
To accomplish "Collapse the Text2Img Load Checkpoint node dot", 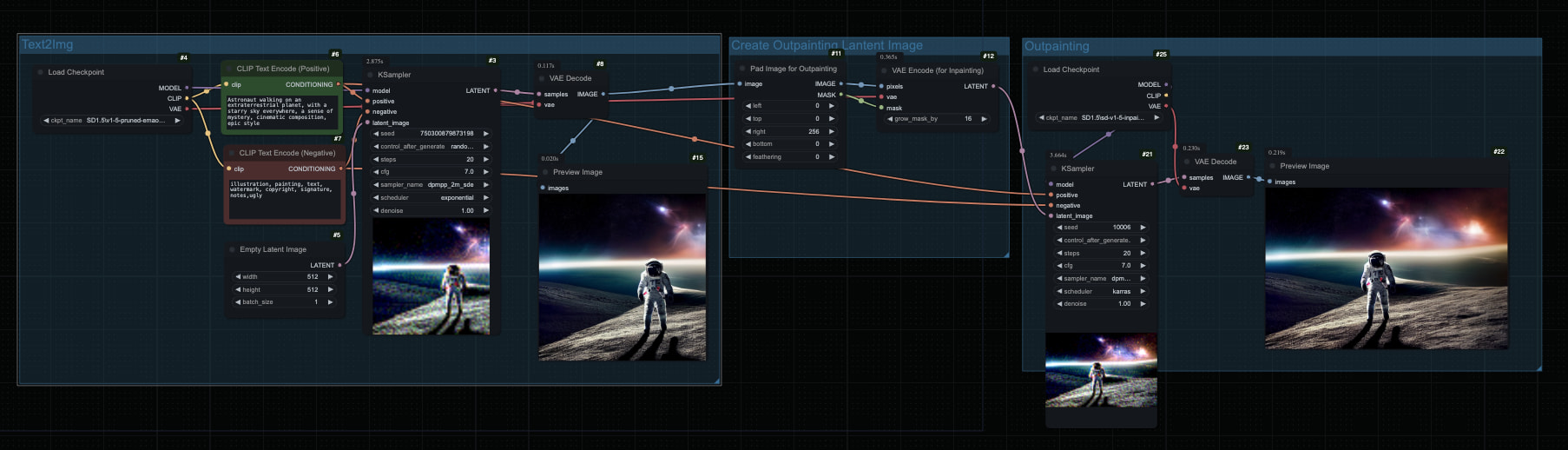I will point(41,72).
